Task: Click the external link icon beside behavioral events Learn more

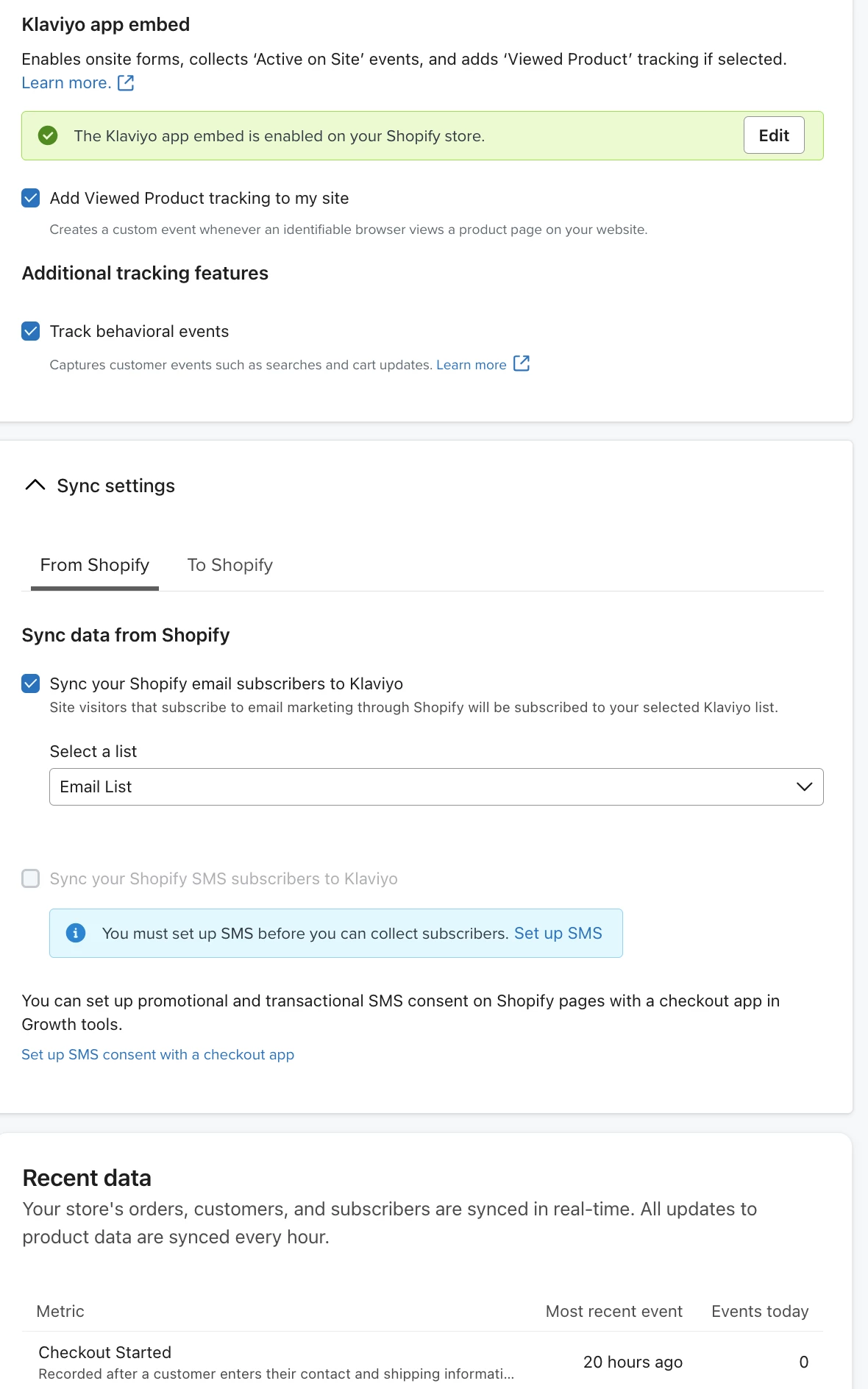Action: tap(522, 363)
